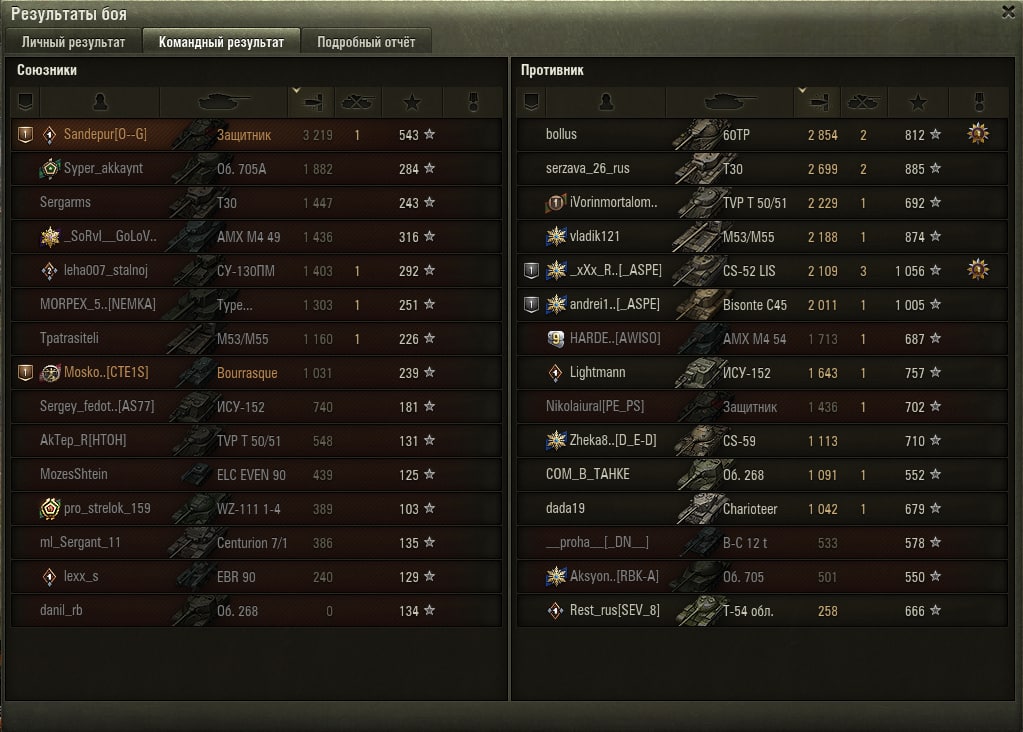Open the Личный результат tab
The height and width of the screenshot is (732, 1023).
(73, 42)
